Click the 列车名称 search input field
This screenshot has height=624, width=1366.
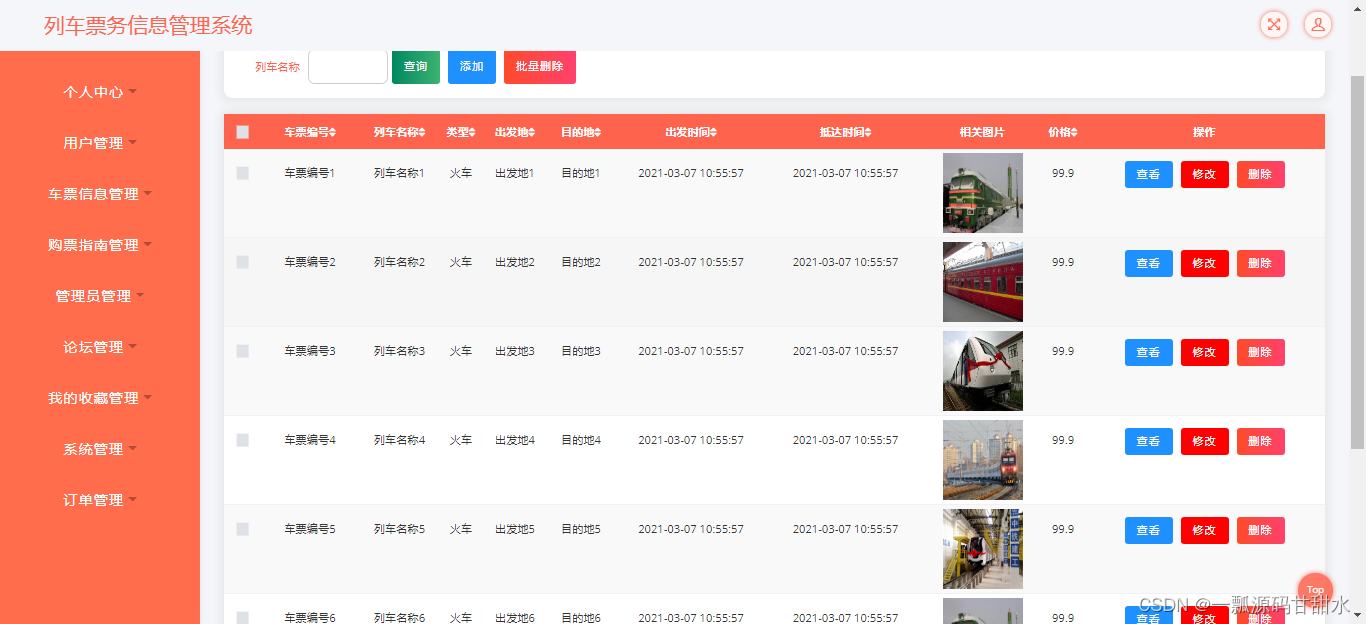point(348,67)
